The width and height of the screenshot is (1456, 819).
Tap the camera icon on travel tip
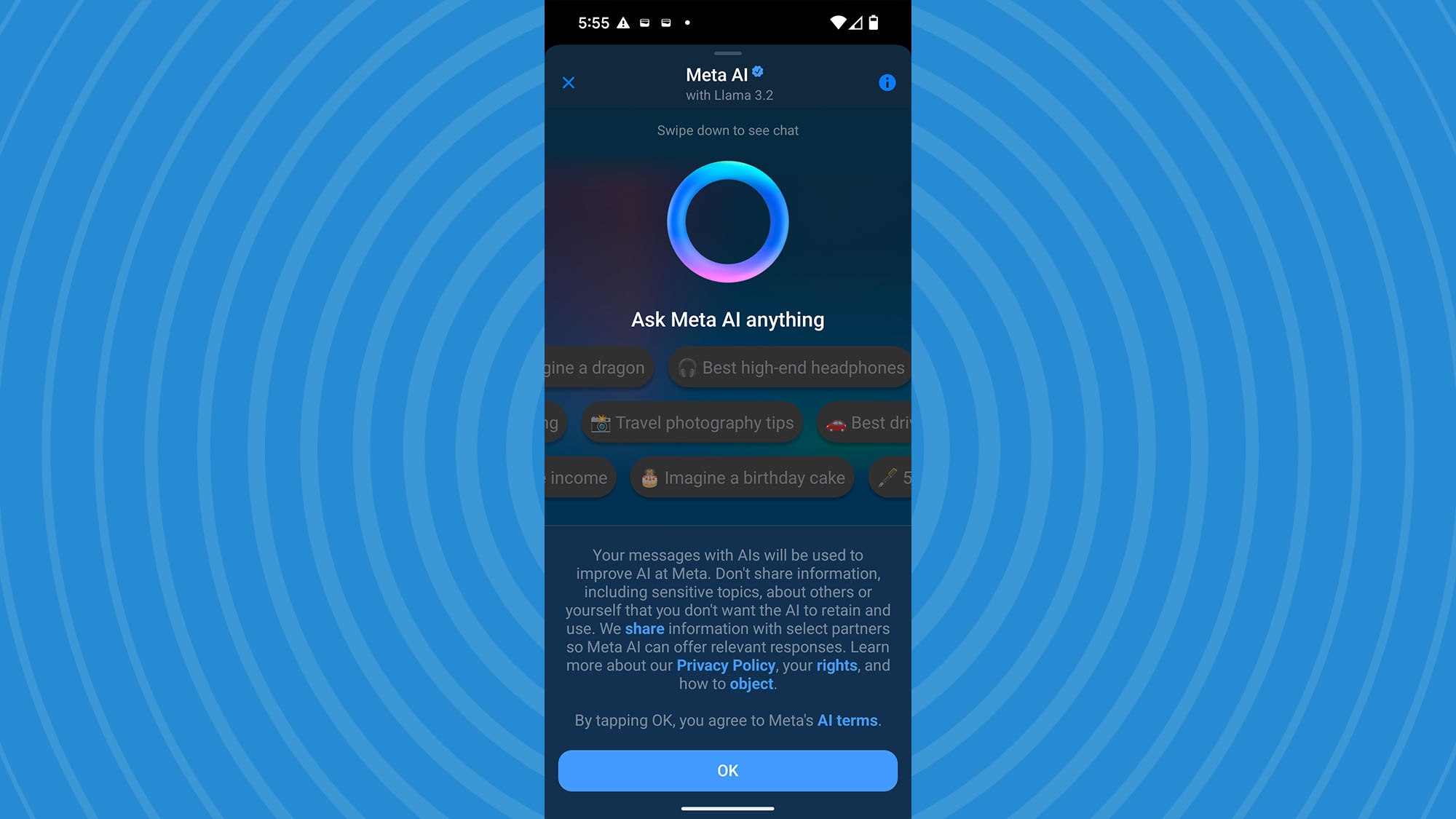601,423
